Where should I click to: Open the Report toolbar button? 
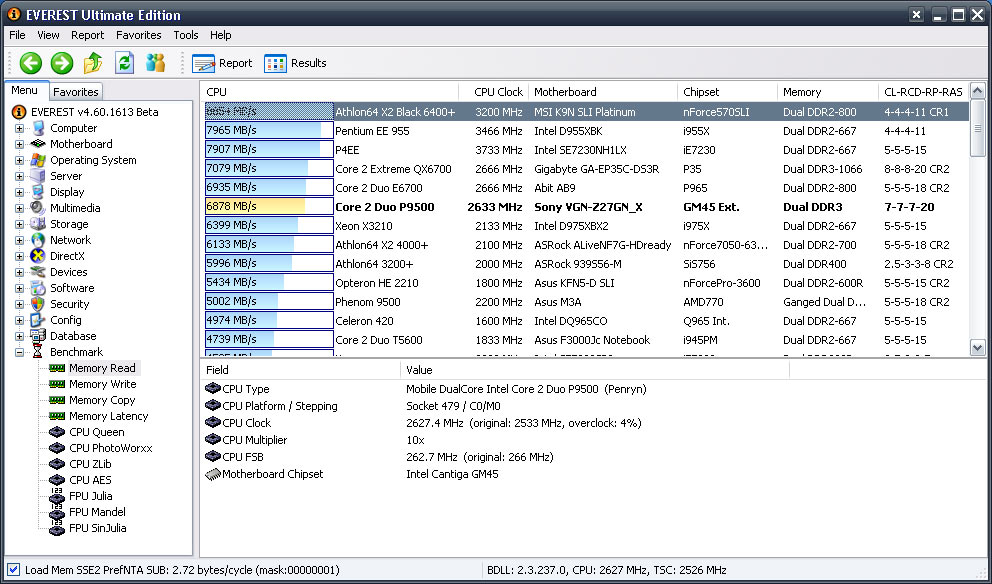(x=222, y=63)
